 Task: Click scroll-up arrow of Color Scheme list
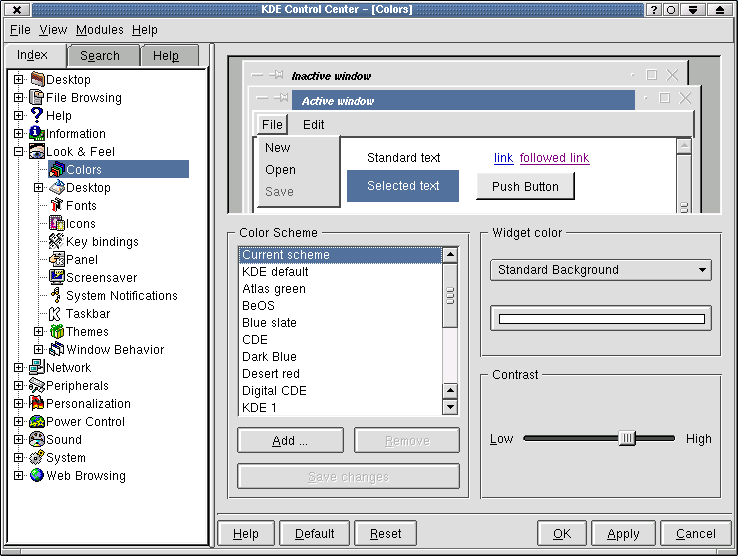tap(450, 255)
